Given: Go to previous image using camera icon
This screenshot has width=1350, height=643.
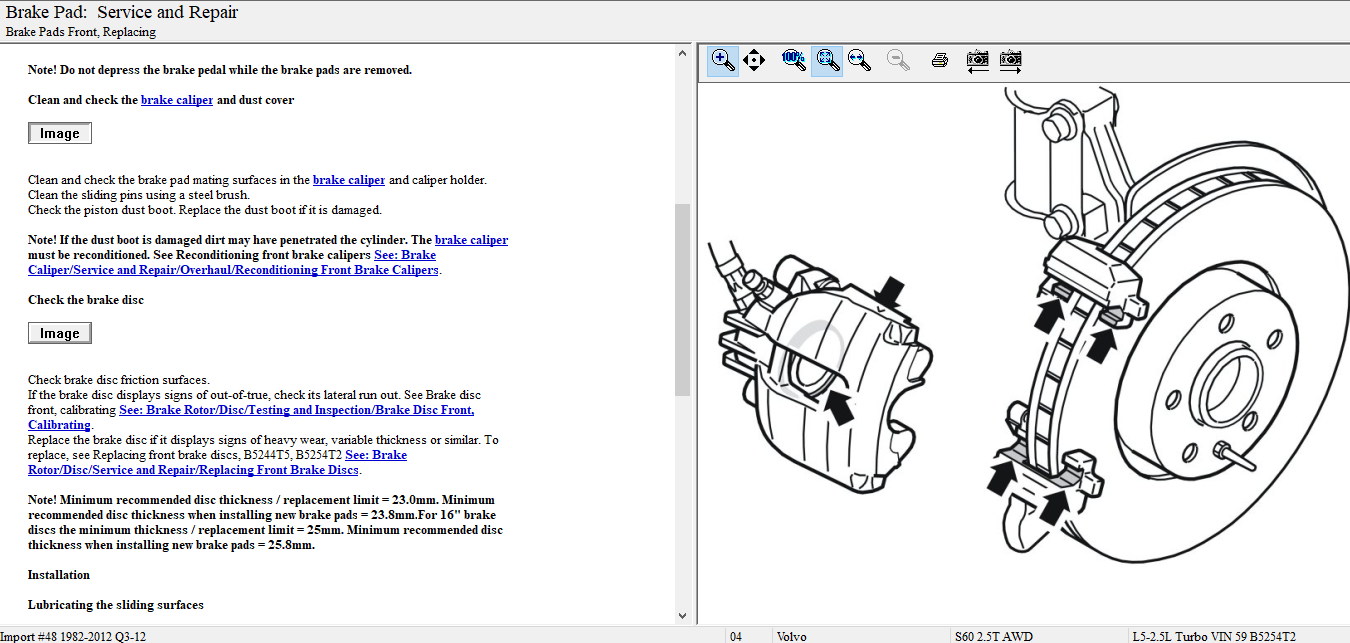Looking at the screenshot, I should (977, 60).
